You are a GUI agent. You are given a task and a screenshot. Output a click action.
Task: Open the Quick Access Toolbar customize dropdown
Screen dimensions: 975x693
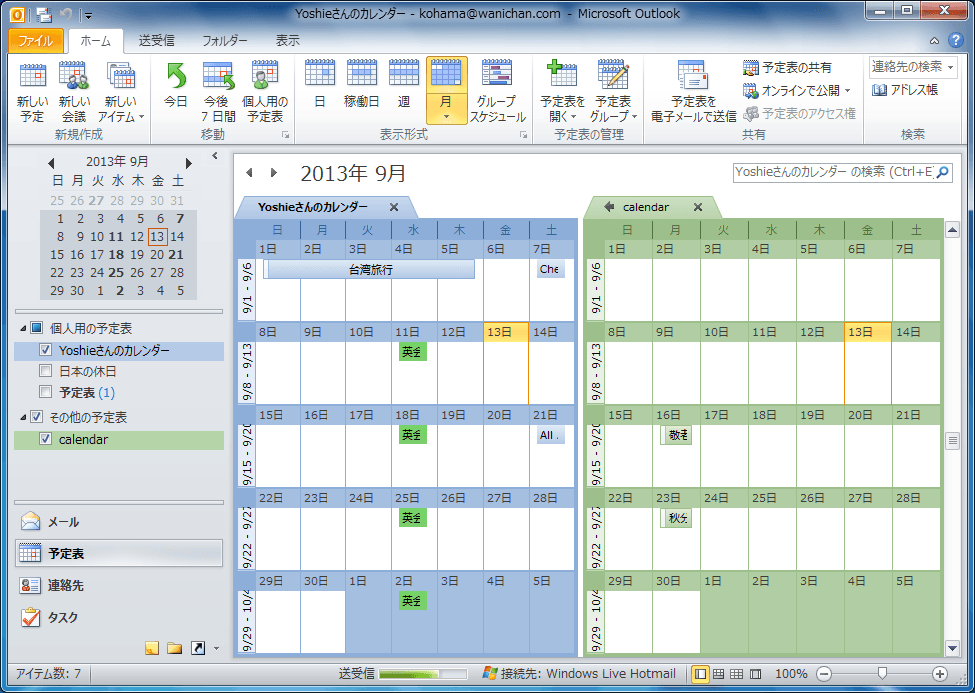(88, 14)
